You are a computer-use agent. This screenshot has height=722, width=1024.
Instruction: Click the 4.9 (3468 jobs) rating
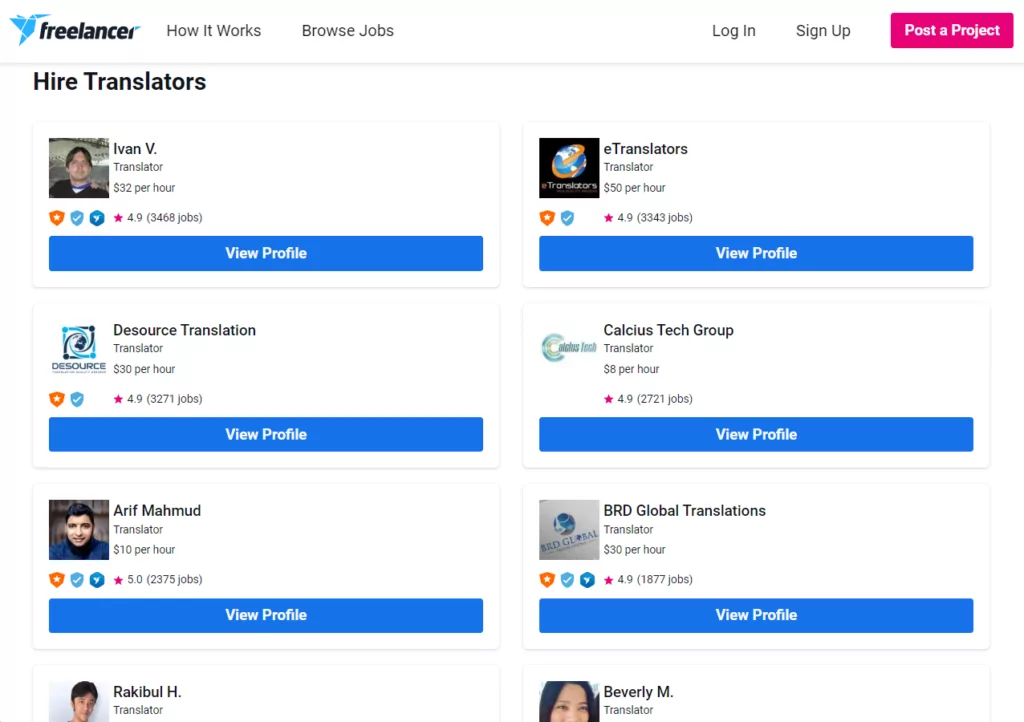pos(165,217)
